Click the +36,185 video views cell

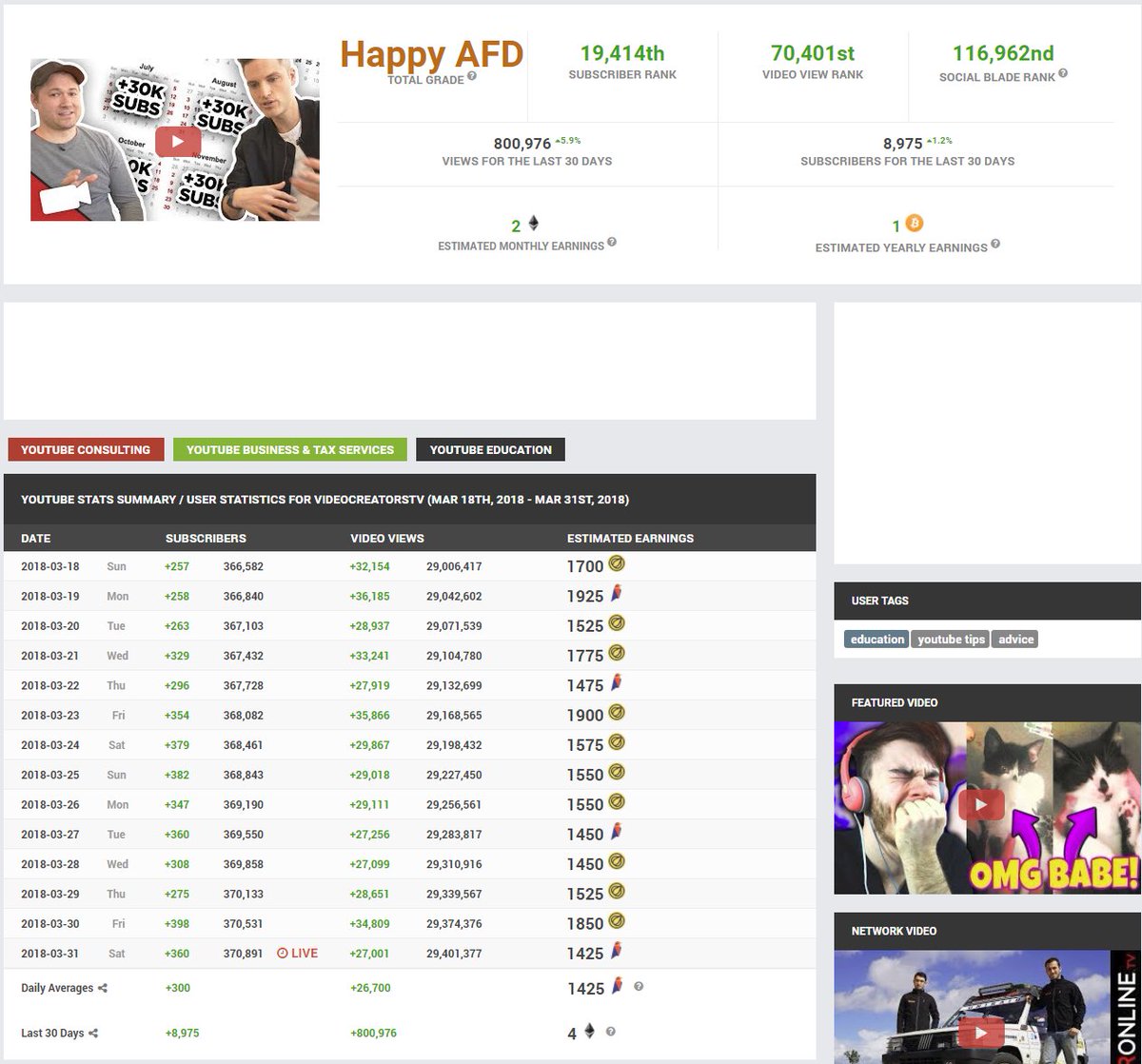(370, 596)
